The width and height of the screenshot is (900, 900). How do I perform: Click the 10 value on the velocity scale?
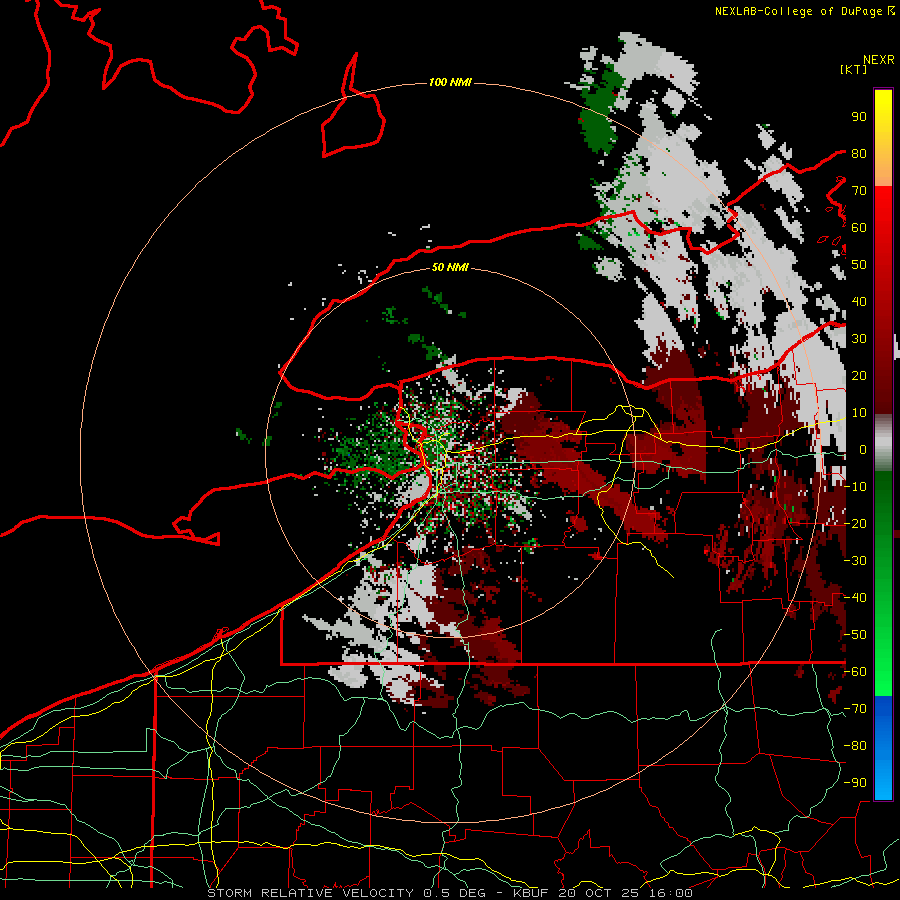click(x=859, y=413)
